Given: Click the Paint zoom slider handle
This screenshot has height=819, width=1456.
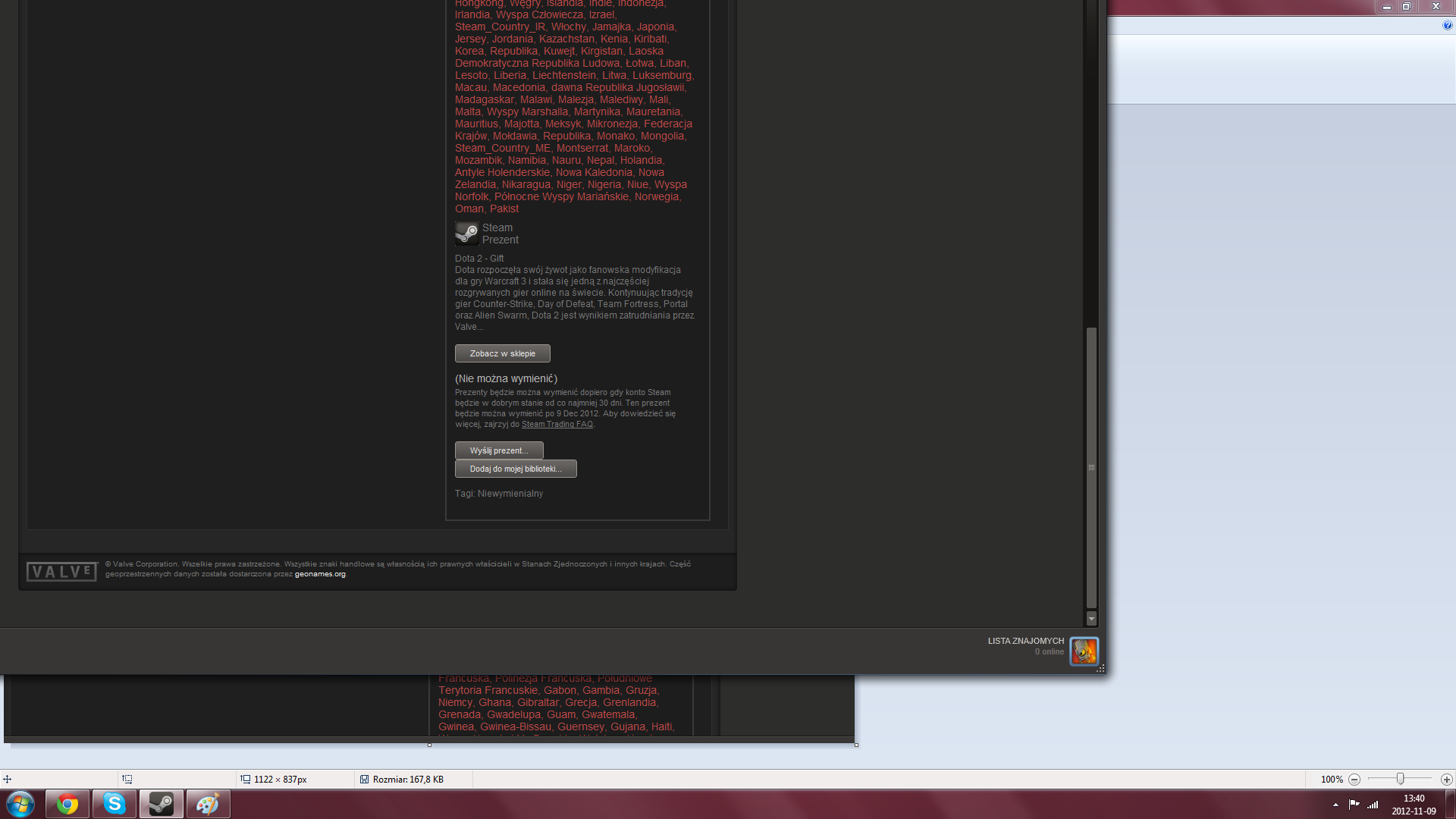Looking at the screenshot, I should [x=1401, y=780].
